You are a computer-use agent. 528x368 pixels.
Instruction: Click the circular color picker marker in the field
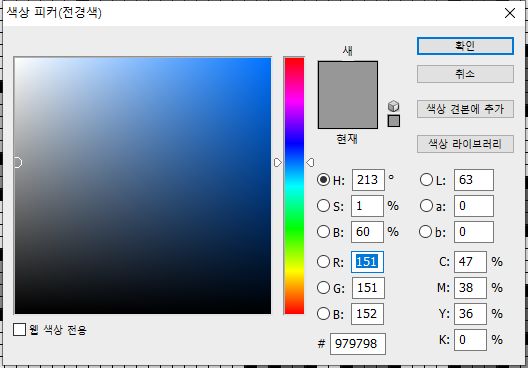tap(18, 163)
